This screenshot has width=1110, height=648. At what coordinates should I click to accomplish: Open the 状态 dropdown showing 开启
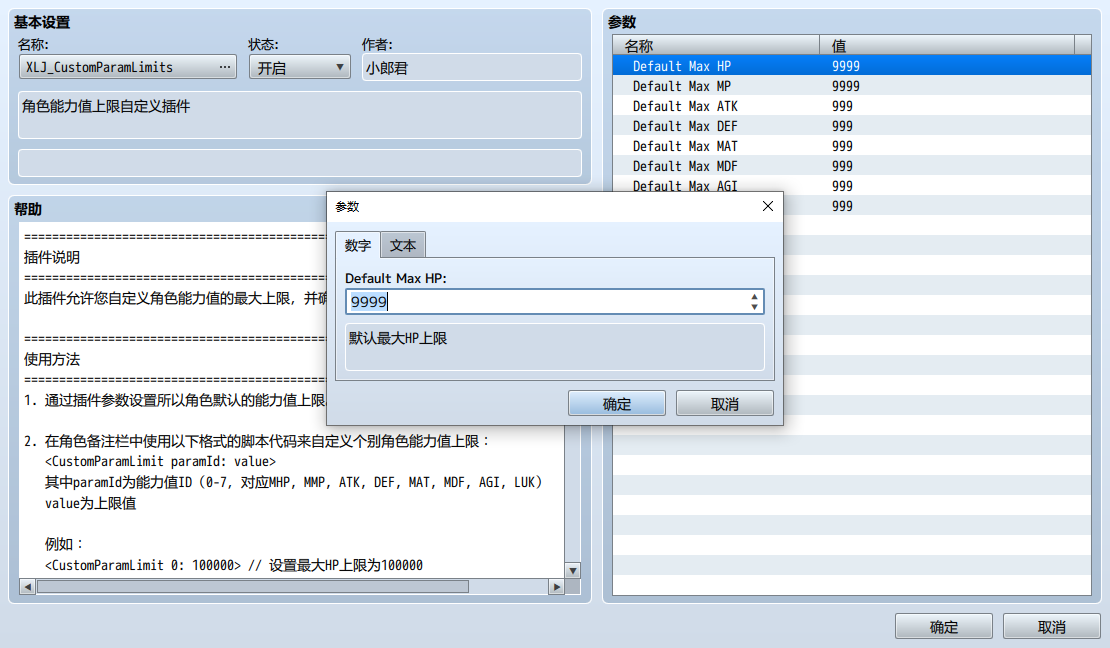(x=299, y=67)
